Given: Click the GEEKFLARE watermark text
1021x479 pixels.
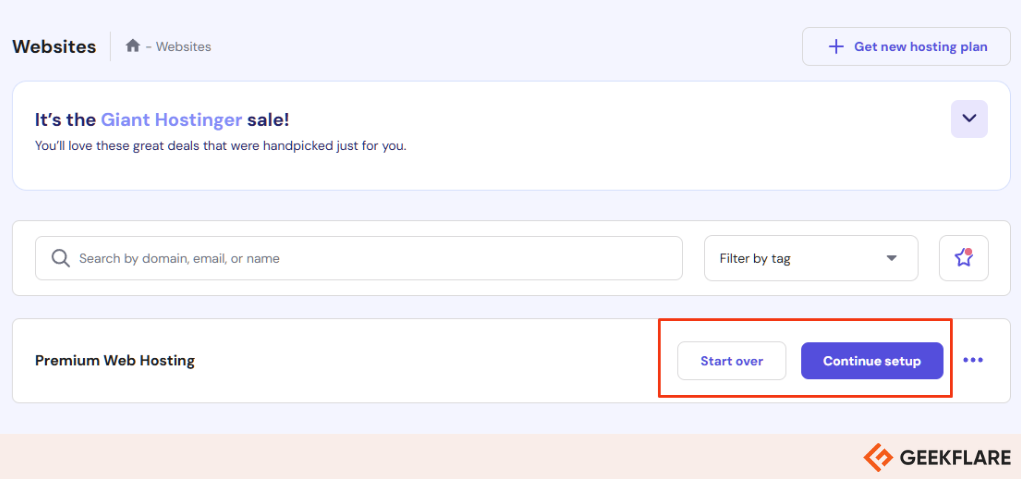Looking at the screenshot, I should pos(955,458).
